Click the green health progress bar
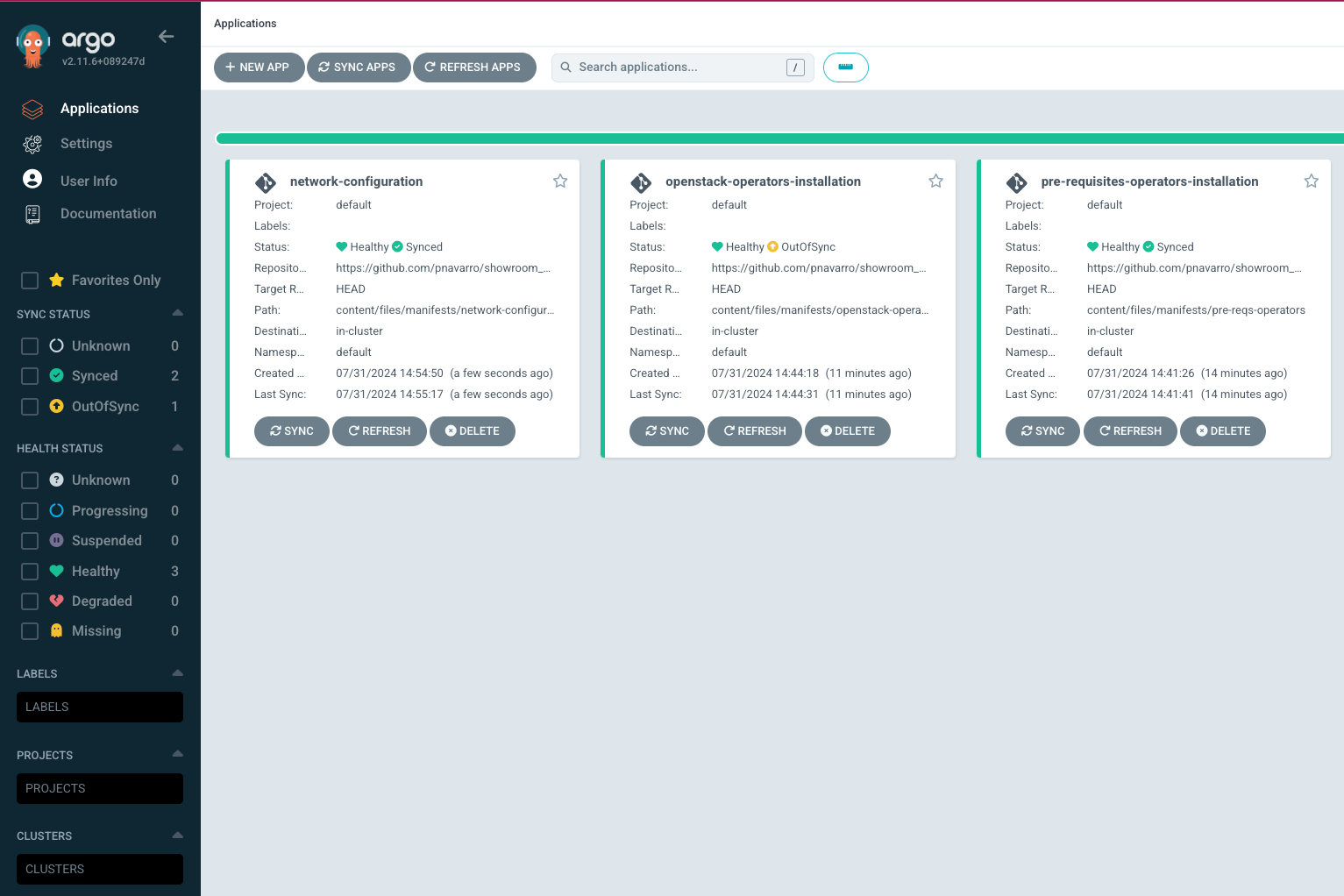The height and width of the screenshot is (896, 1344). 779,139
